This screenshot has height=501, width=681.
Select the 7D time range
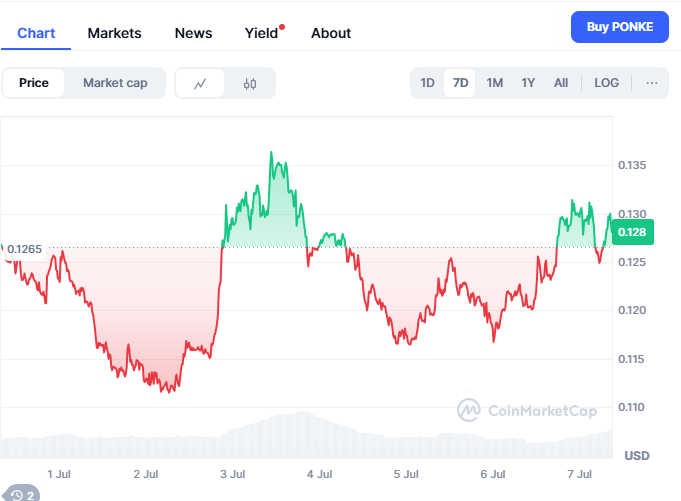point(461,83)
